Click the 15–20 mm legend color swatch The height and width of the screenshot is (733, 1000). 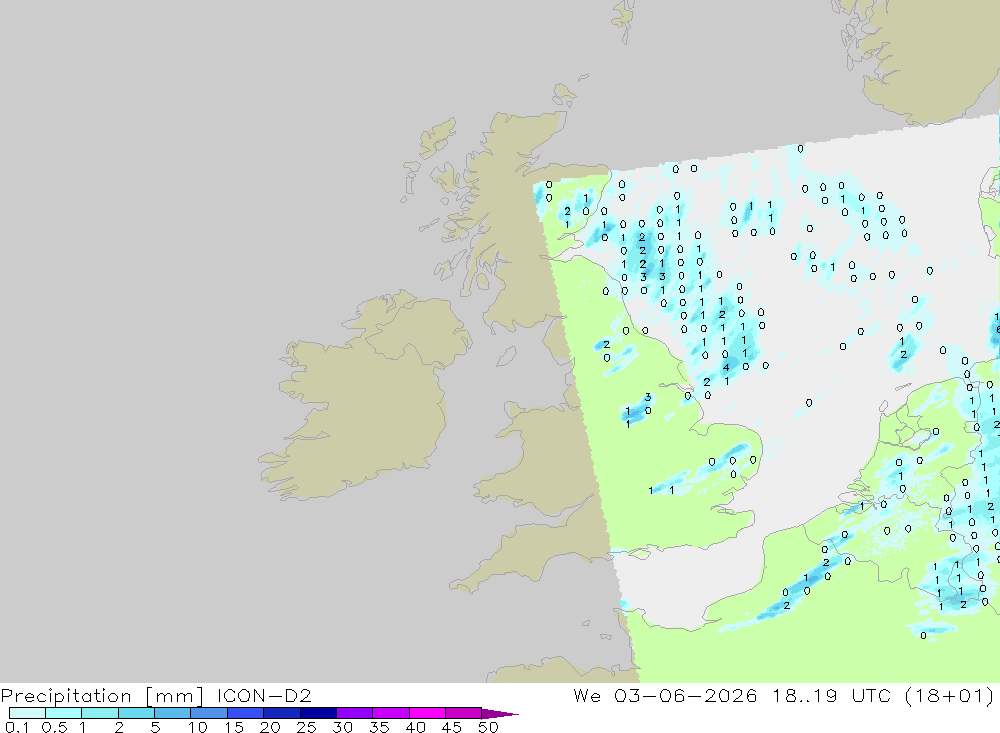[x=245, y=713]
